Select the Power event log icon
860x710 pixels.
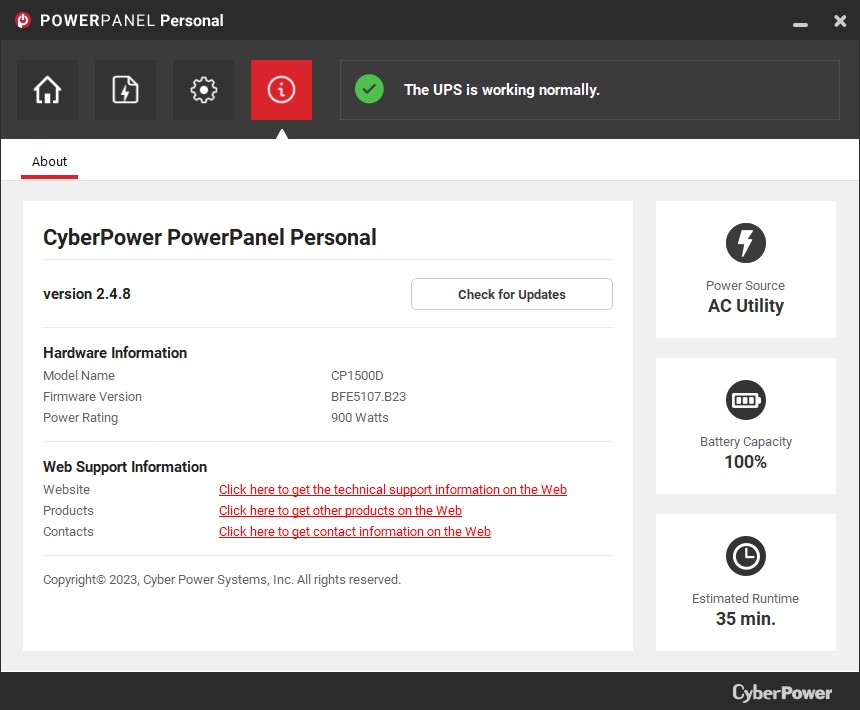point(125,89)
